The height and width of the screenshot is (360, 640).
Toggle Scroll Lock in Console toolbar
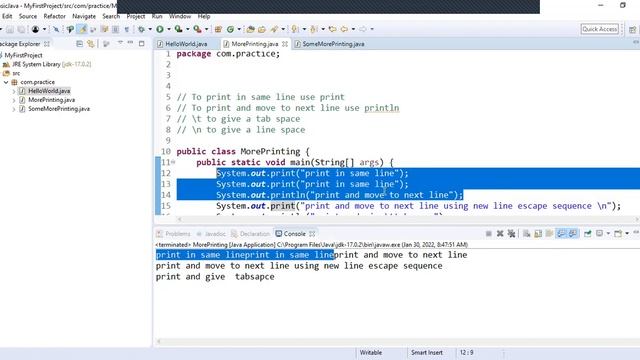tap(538, 233)
